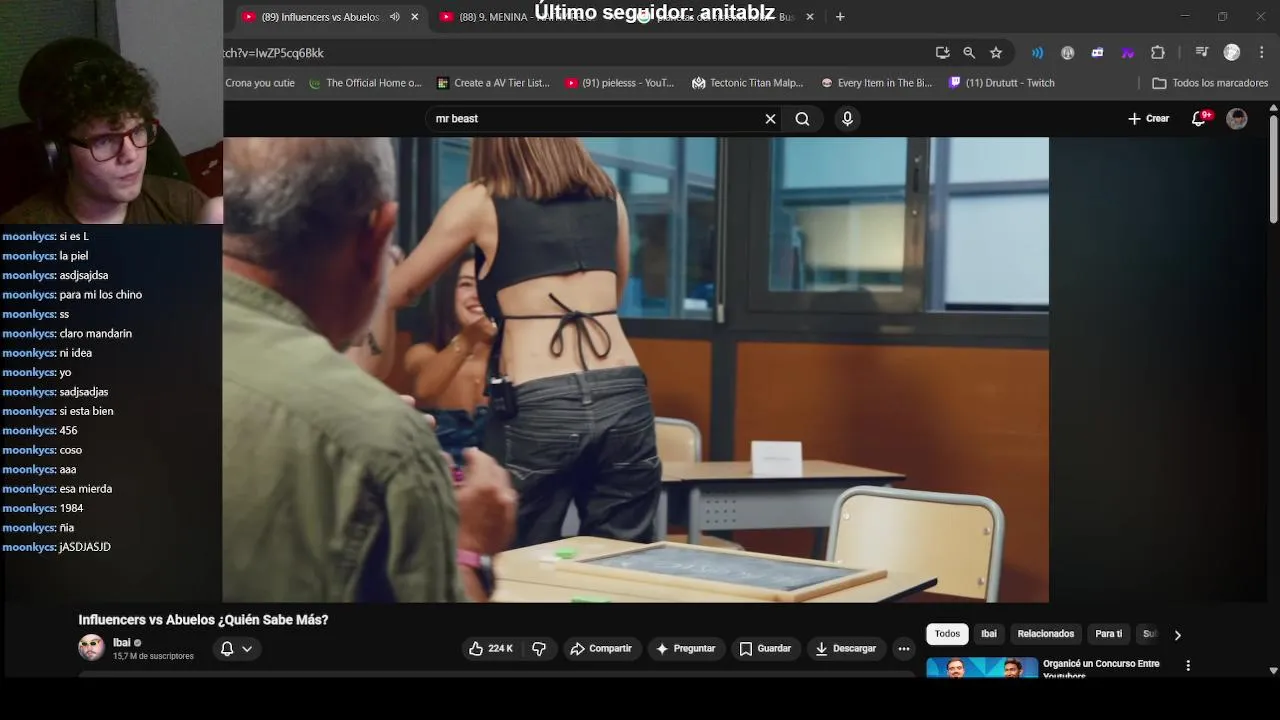Viewport: 1280px width, 720px height.
Task: Click the chat message 'esa mierda'
Action: [85, 489]
